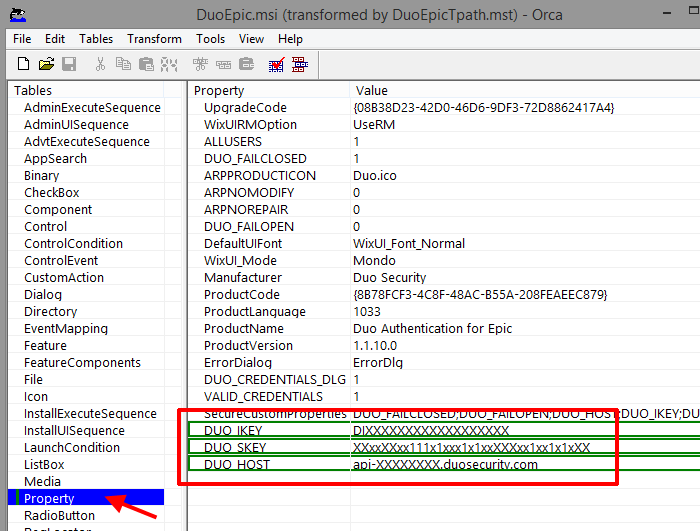Select the EventMapping table
This screenshot has height=531, width=700.
coord(66,328)
